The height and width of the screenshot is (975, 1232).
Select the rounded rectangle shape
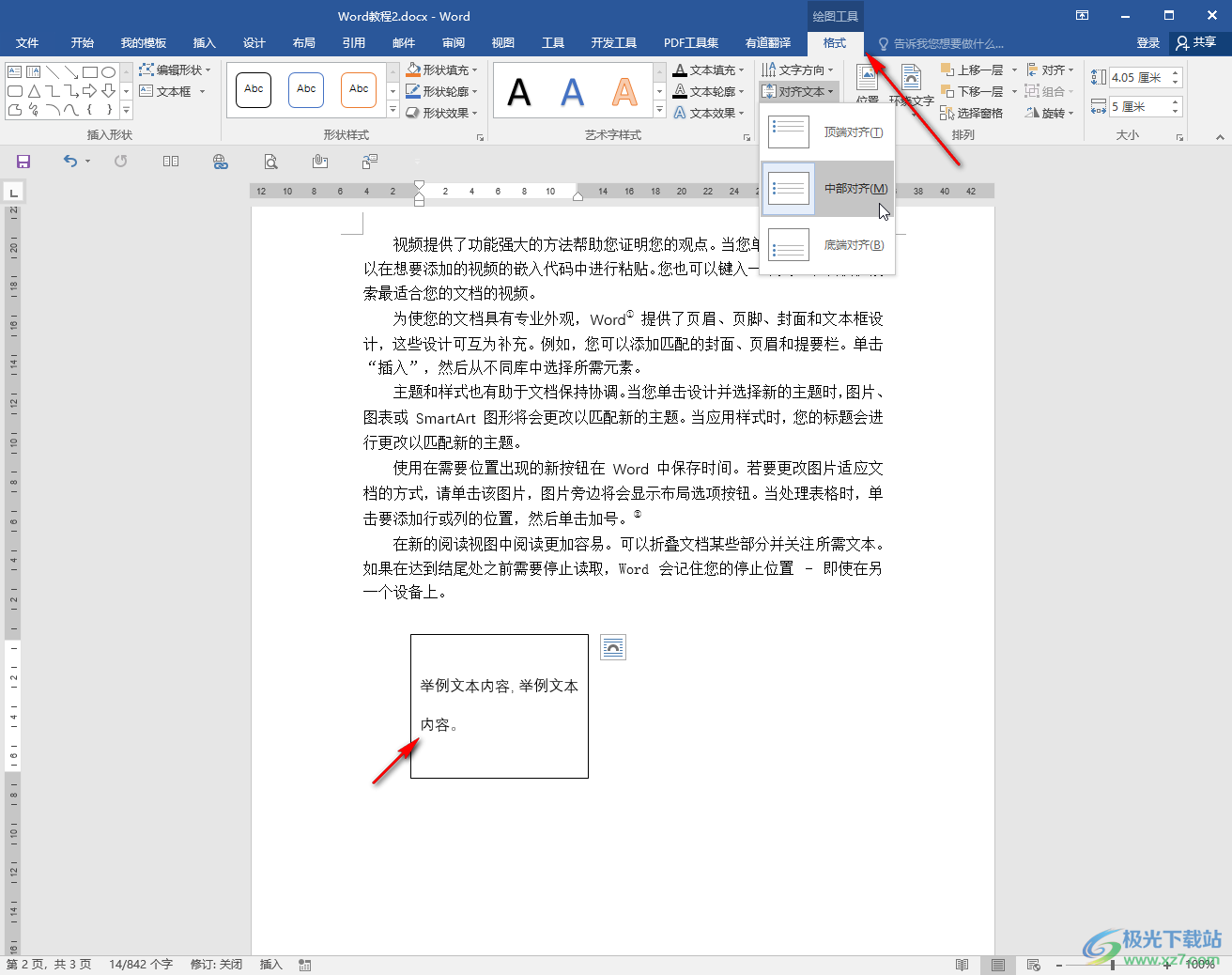tap(15, 91)
